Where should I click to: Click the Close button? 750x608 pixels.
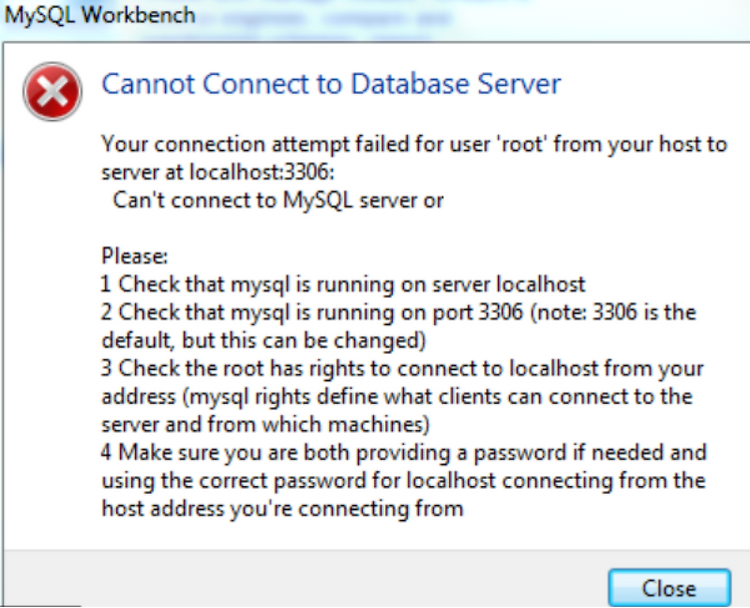click(x=669, y=588)
